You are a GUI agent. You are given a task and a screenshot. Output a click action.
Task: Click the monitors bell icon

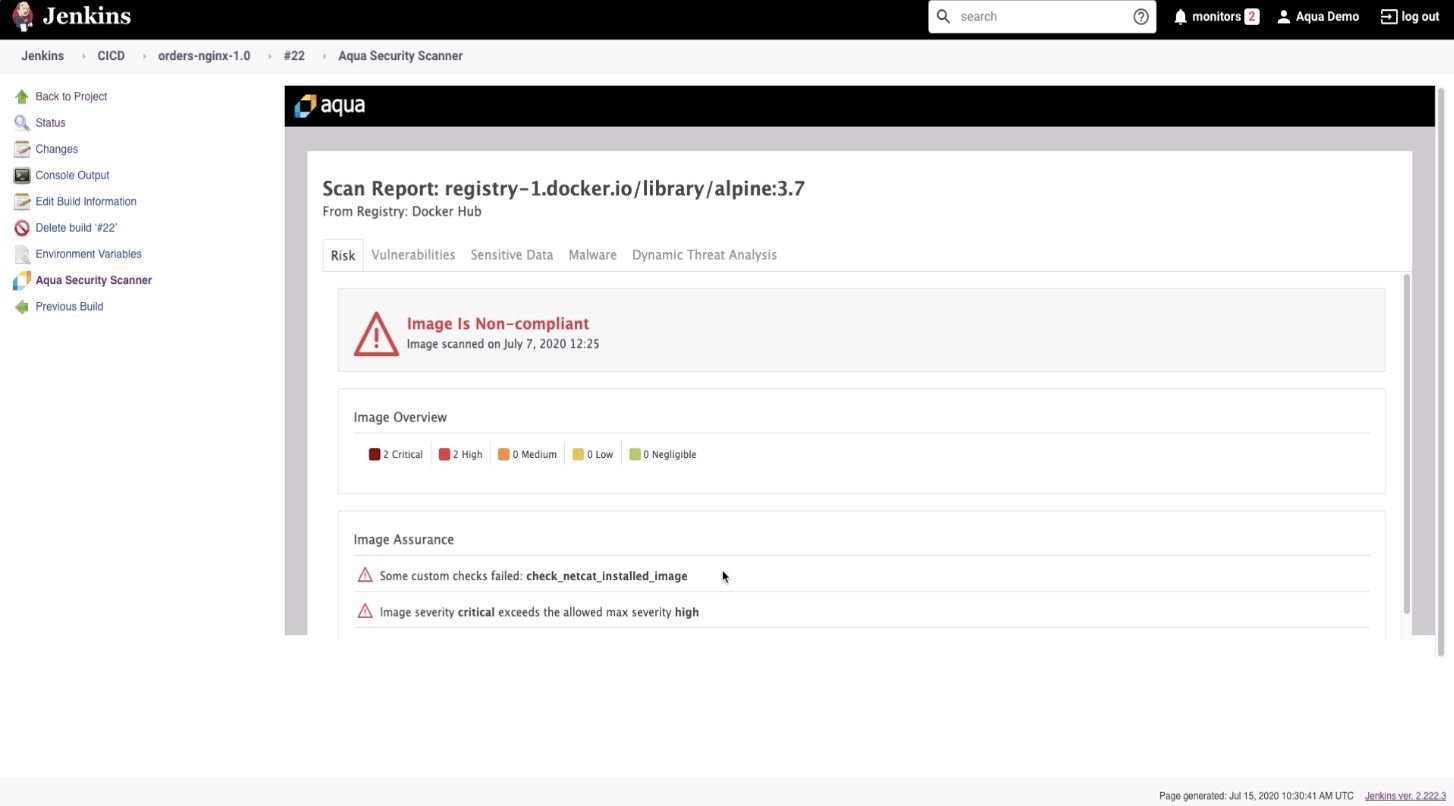pyautogui.click(x=1180, y=17)
